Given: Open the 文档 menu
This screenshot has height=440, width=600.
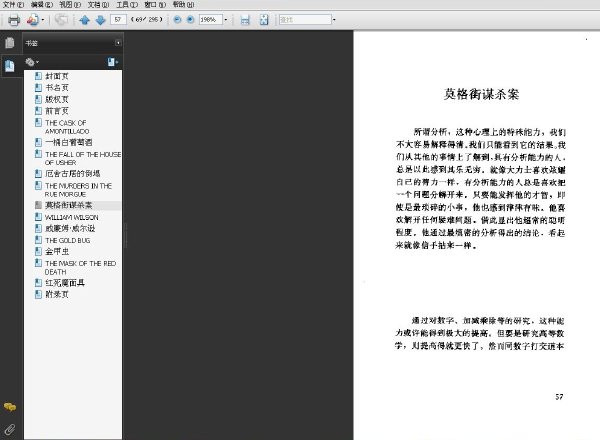Looking at the screenshot, I should click(x=98, y=5).
